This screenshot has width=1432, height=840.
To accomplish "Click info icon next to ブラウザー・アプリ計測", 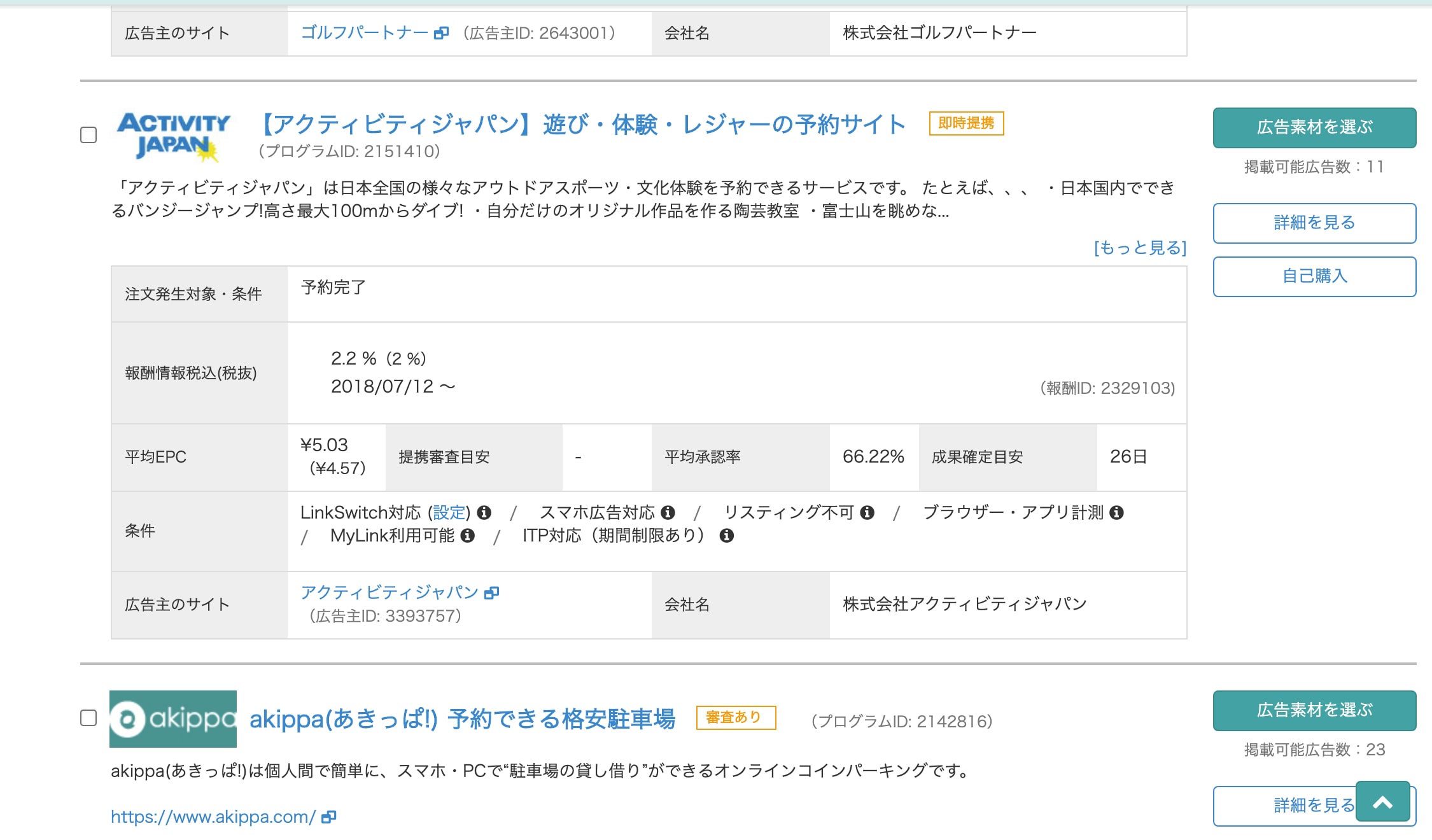I will pos(1116,512).
